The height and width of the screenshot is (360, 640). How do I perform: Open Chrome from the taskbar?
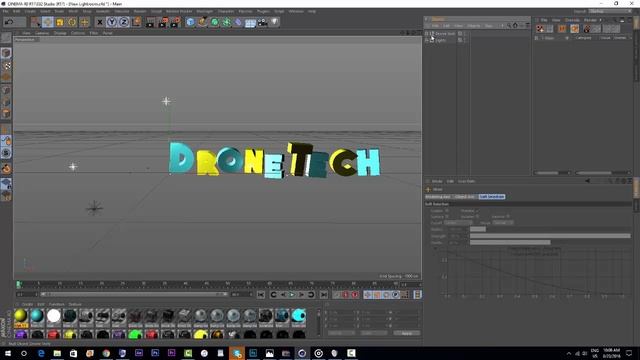(x=106, y=353)
